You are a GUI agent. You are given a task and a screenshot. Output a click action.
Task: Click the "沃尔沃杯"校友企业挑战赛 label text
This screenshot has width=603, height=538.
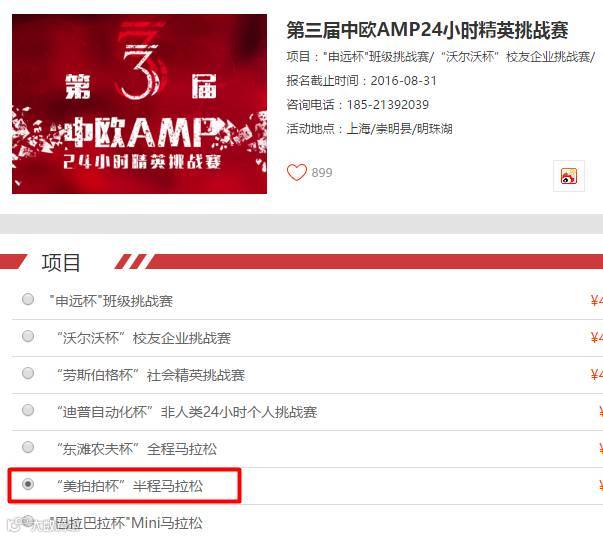point(143,338)
